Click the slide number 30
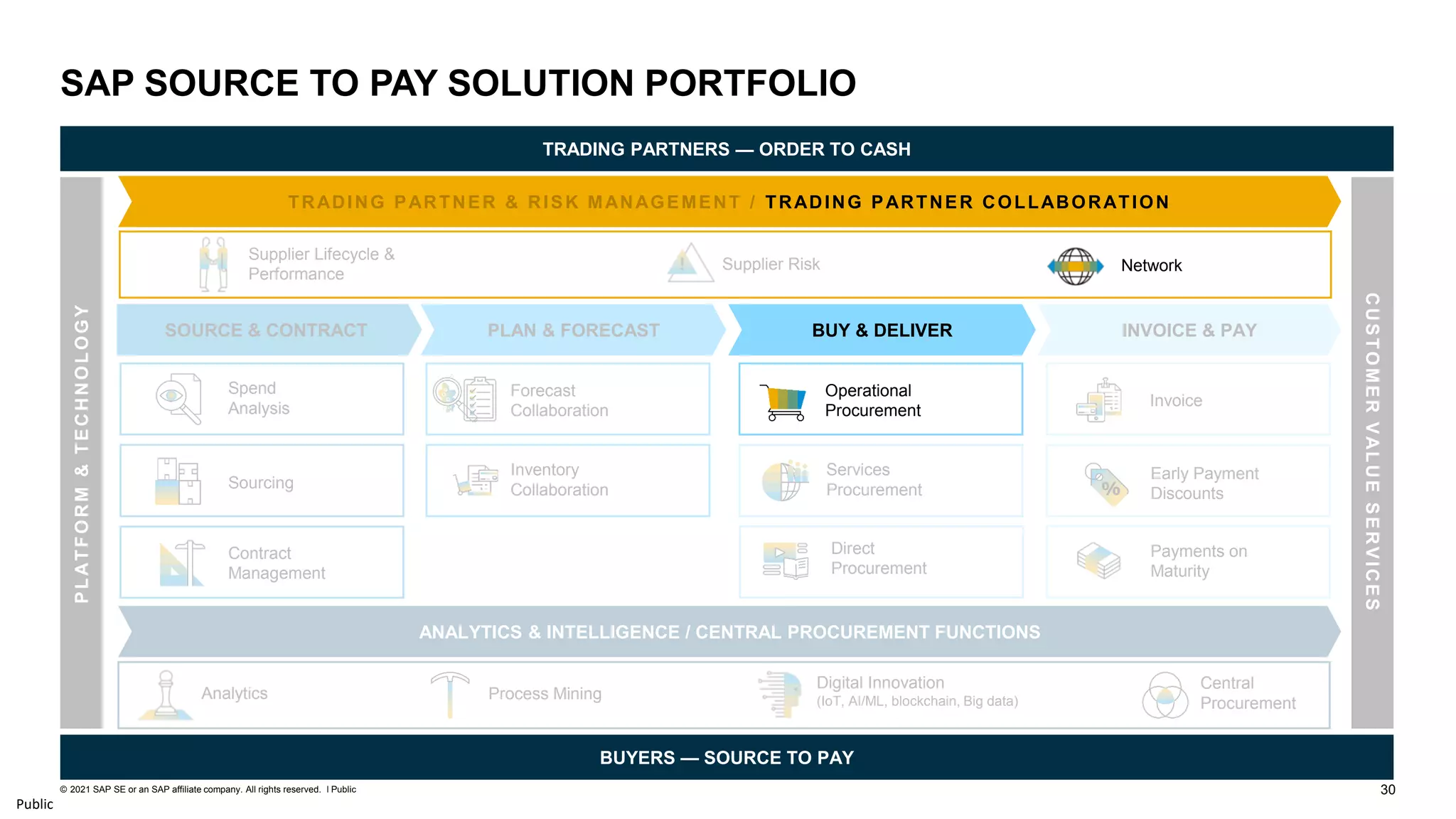 1388,790
